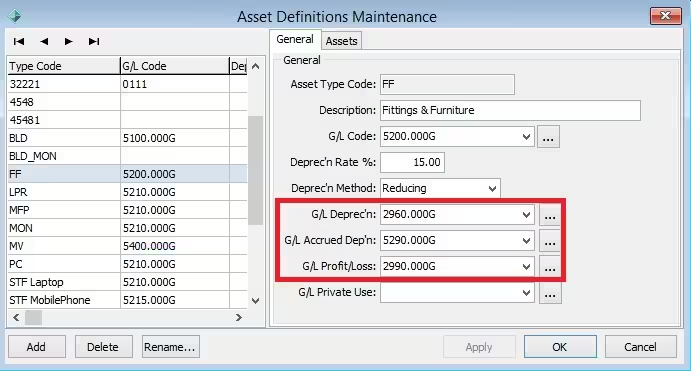Sort by the G/L Code column header
The image size is (691, 371).
point(175,66)
